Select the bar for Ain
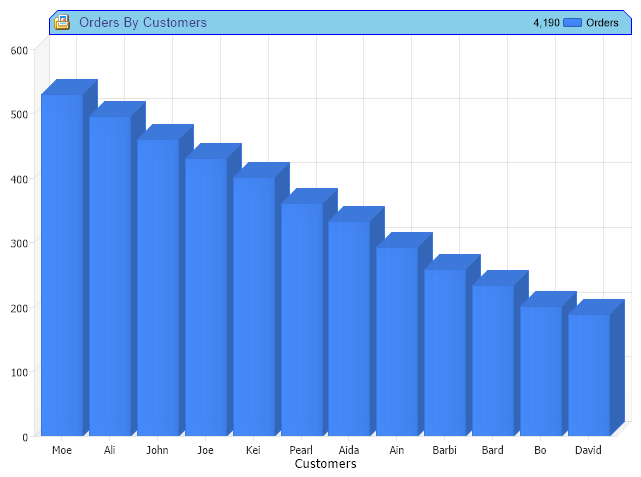 click(397, 342)
